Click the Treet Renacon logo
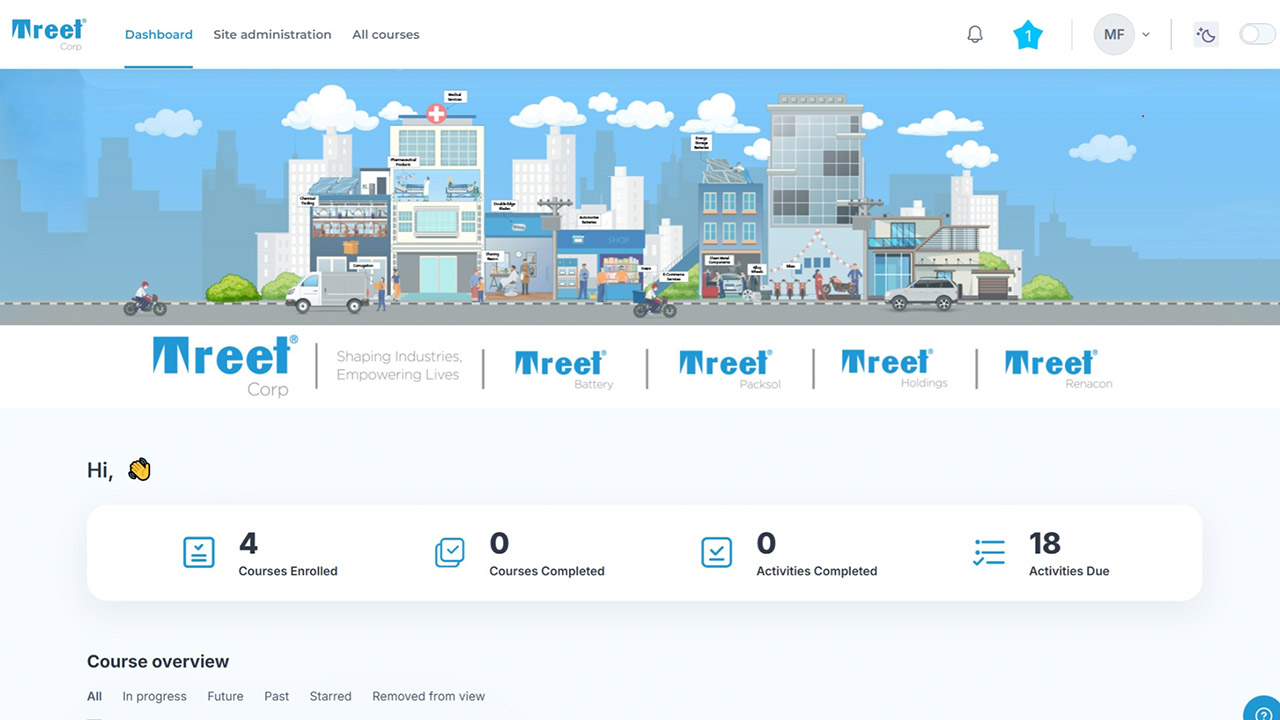The height and width of the screenshot is (720, 1280). (x=1058, y=369)
